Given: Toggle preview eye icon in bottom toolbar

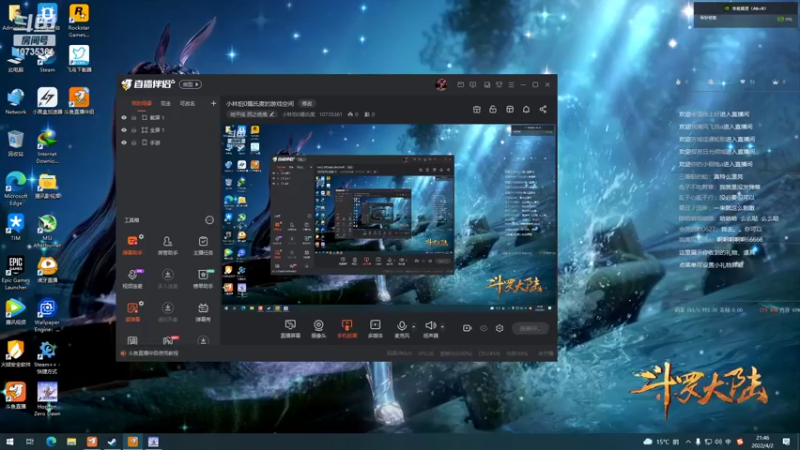Looking at the screenshot, I should pos(484,328).
